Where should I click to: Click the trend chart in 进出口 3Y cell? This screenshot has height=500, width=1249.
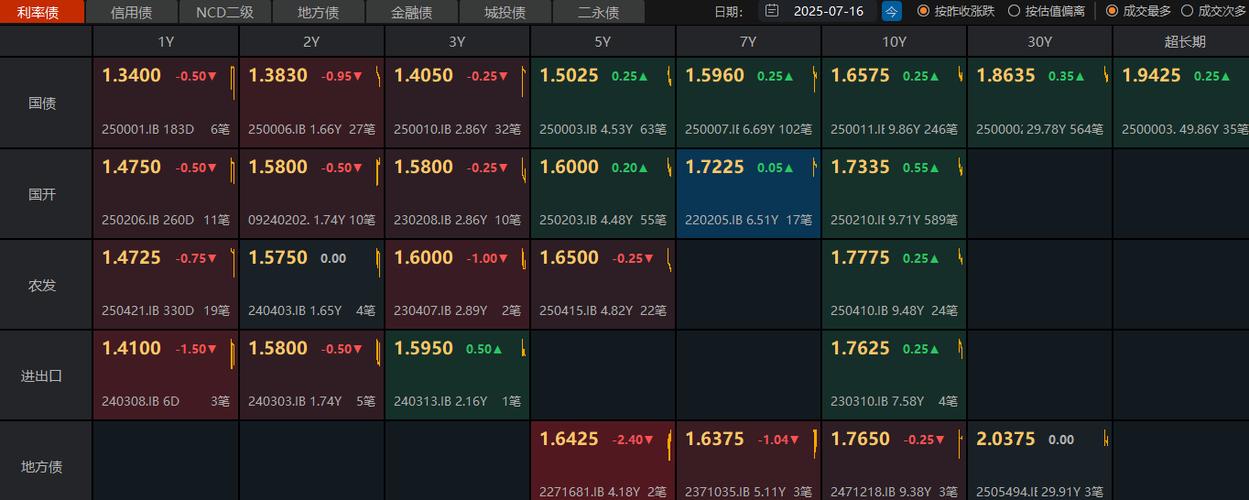[x=524, y=350]
